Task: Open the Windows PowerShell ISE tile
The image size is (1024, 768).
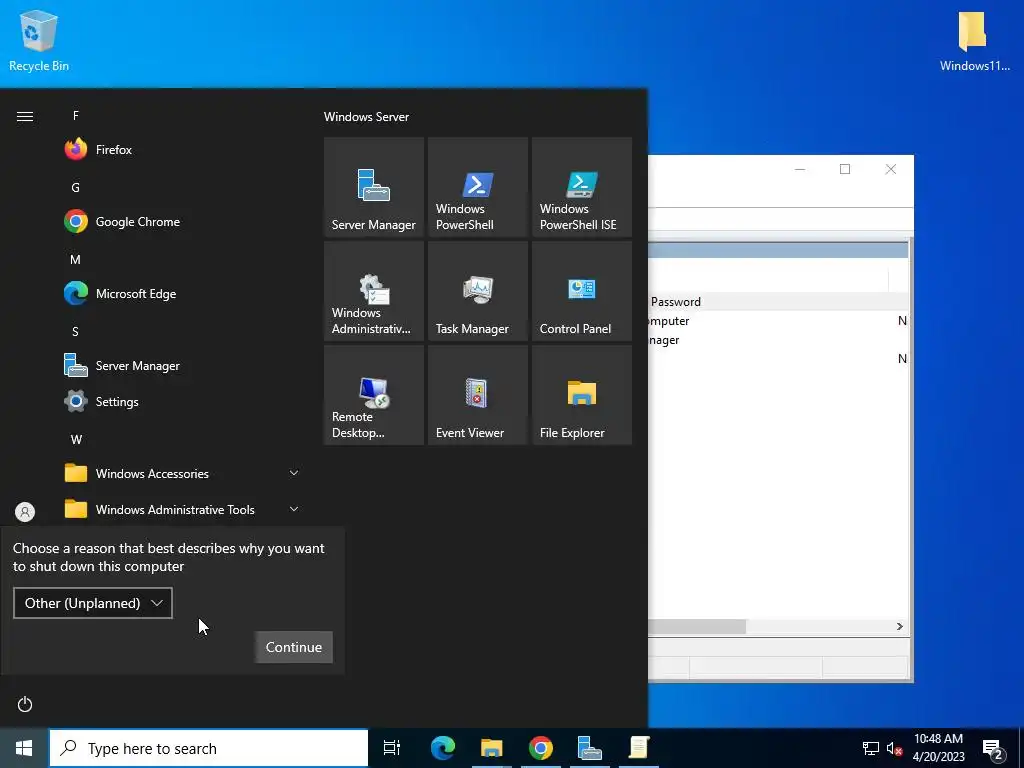Action: [581, 187]
